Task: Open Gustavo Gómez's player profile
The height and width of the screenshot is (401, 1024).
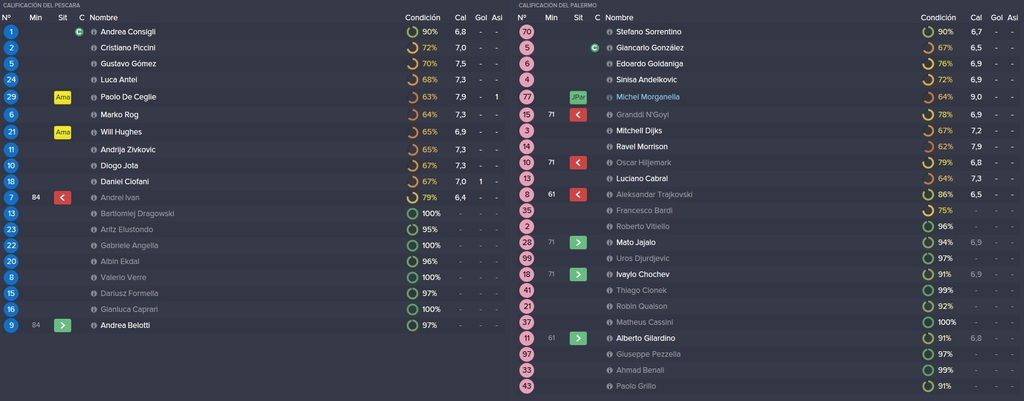Action: (x=128, y=64)
